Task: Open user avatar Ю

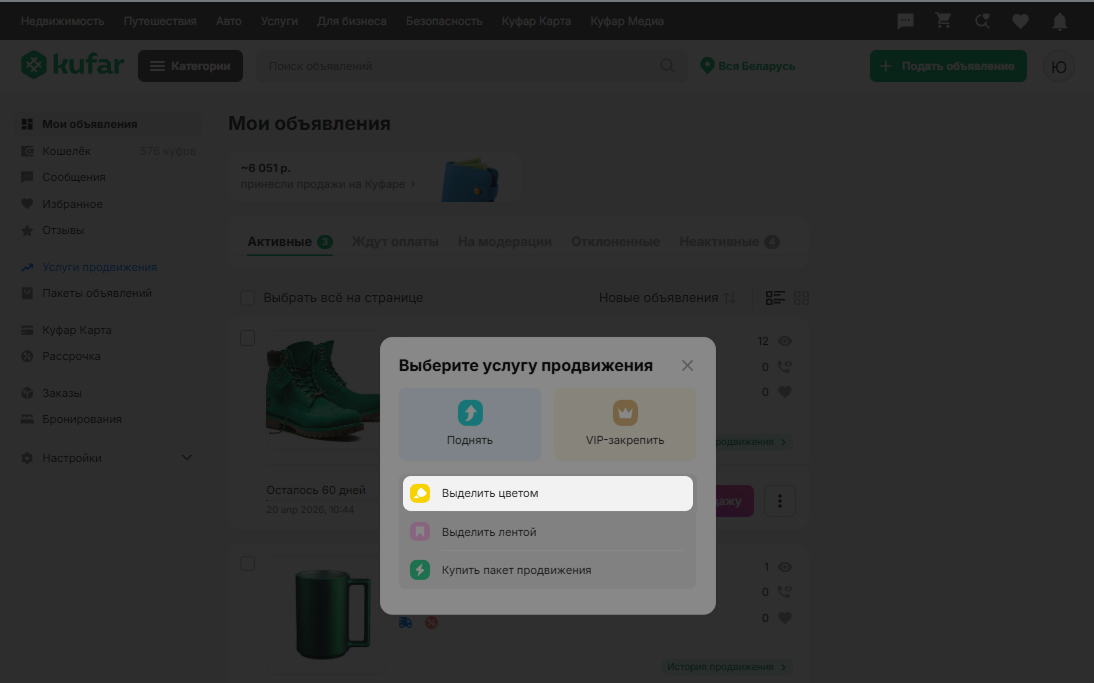Action: [x=1058, y=66]
